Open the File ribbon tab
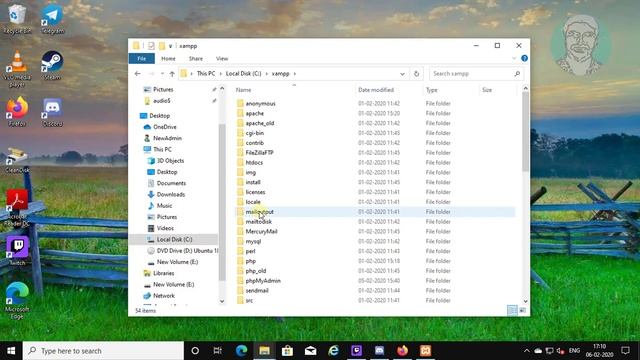This screenshot has height=360, width=640. [x=142, y=58]
